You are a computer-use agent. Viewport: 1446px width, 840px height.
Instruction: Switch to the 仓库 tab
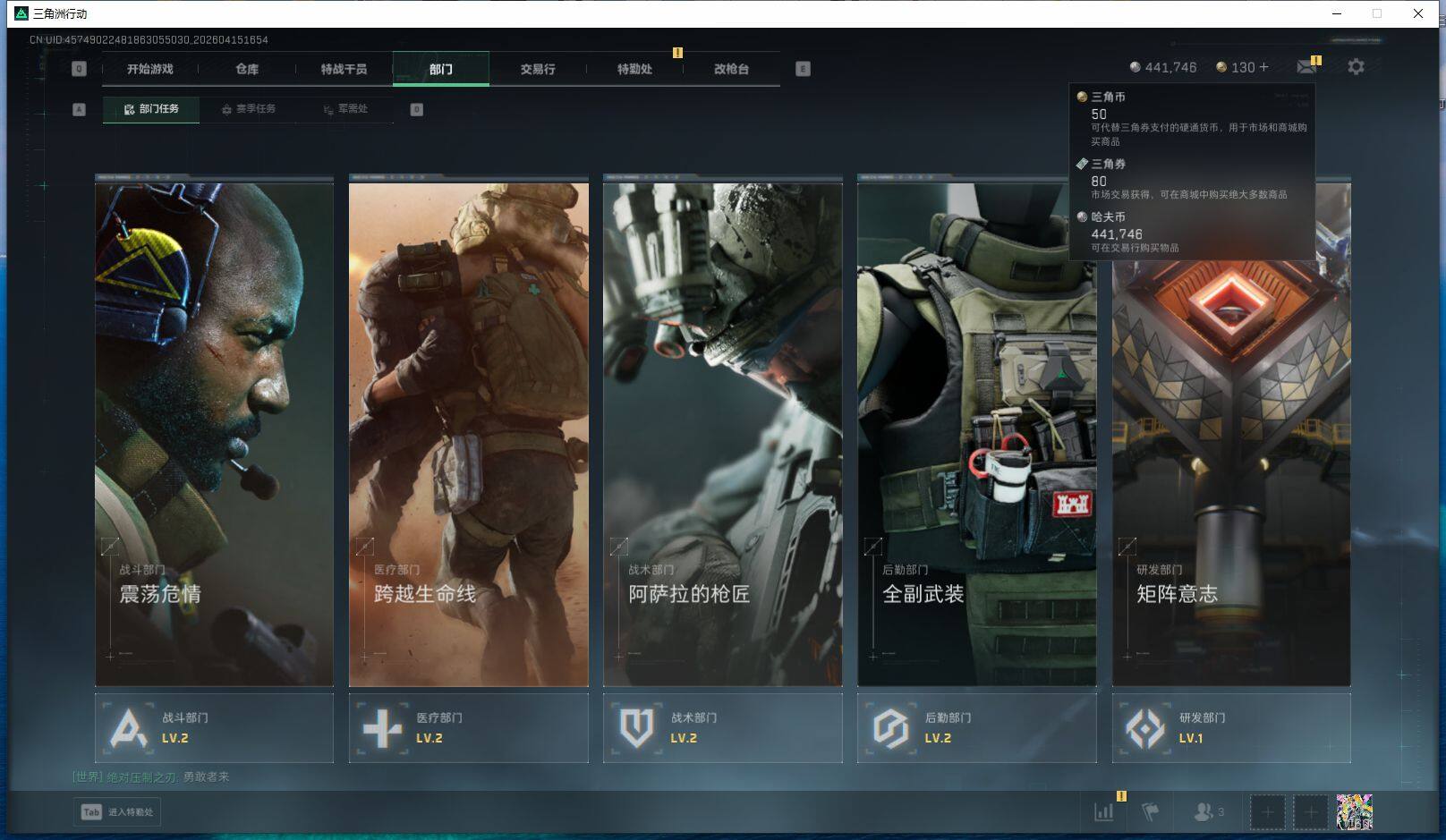[x=247, y=69]
